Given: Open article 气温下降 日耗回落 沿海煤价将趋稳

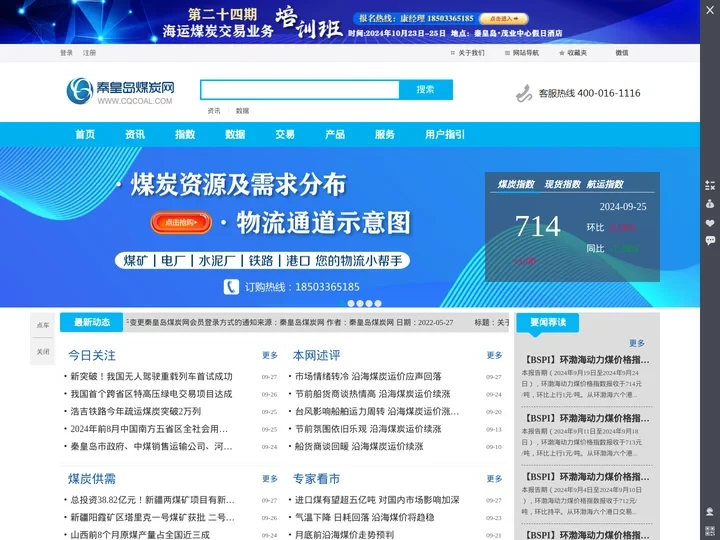Looking at the screenshot, I should click(x=365, y=517).
